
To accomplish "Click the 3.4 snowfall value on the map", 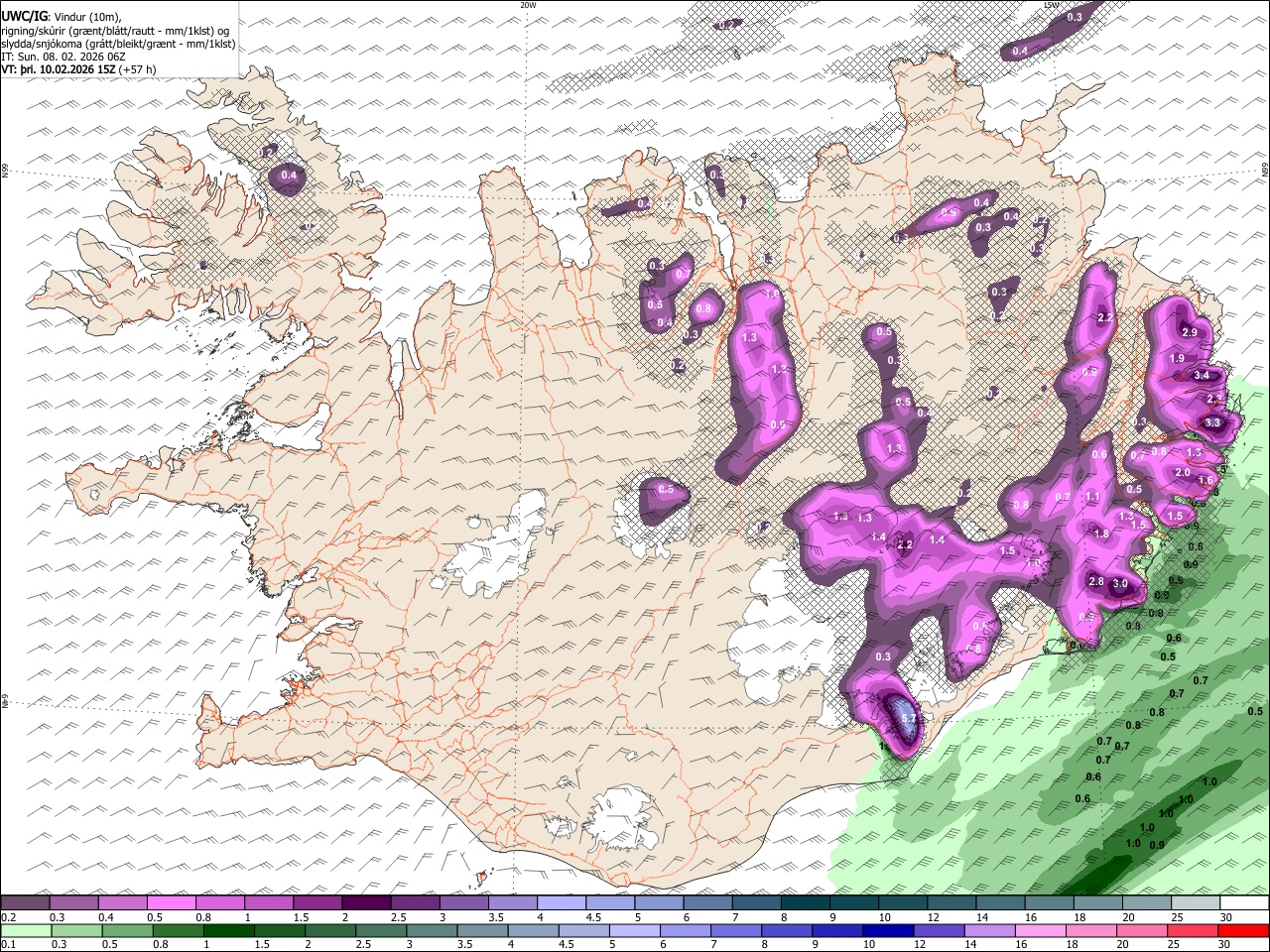I will tap(1202, 376).
